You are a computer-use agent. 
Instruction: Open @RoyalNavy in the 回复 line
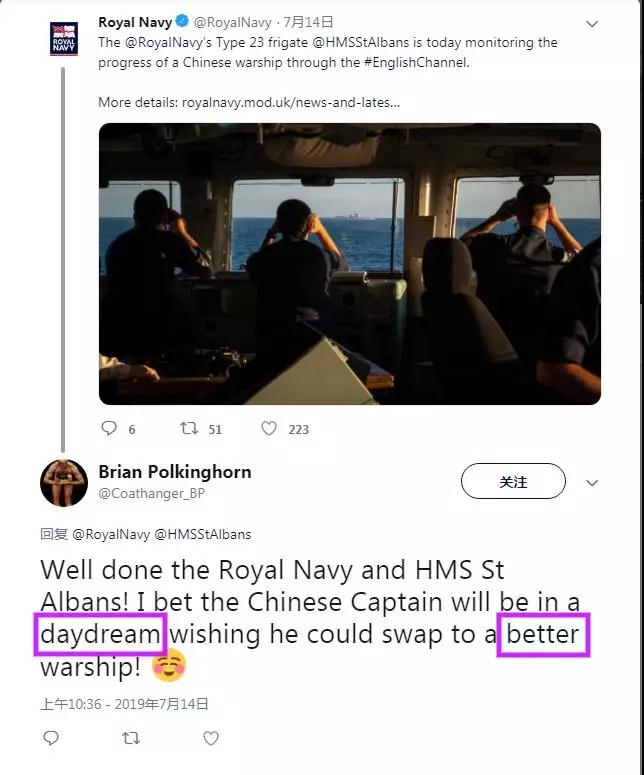tap(111, 534)
